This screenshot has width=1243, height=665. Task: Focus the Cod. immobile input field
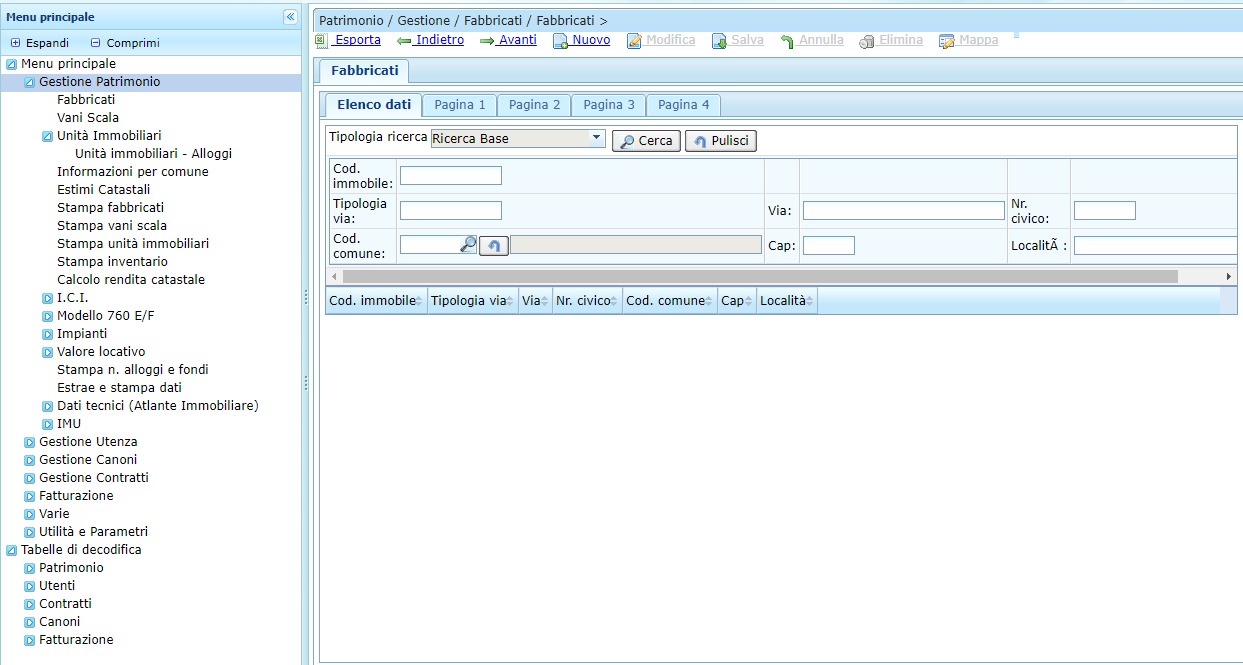451,176
